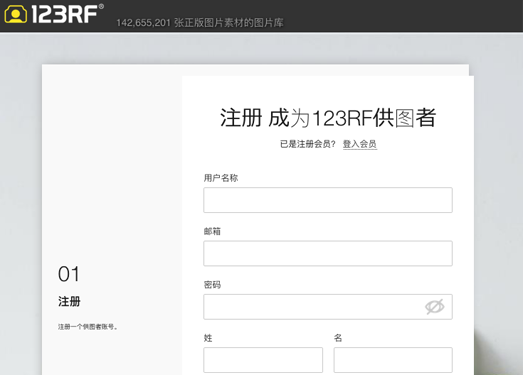This screenshot has height=375, width=523.
Task: Select the 142,655,201 image count tagline
Action: [x=200, y=23]
